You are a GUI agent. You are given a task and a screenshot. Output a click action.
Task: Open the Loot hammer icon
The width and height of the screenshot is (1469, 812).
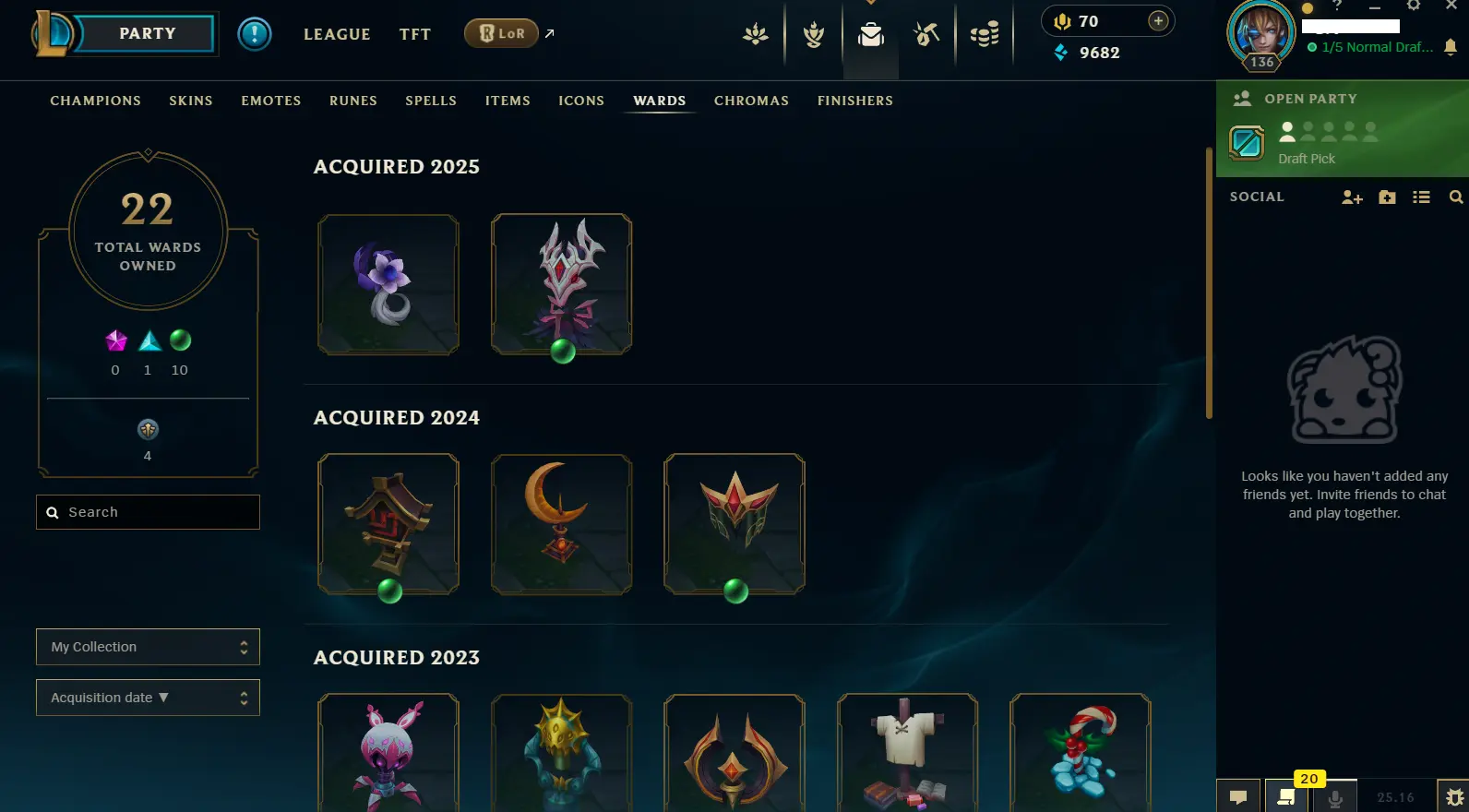[x=926, y=35]
